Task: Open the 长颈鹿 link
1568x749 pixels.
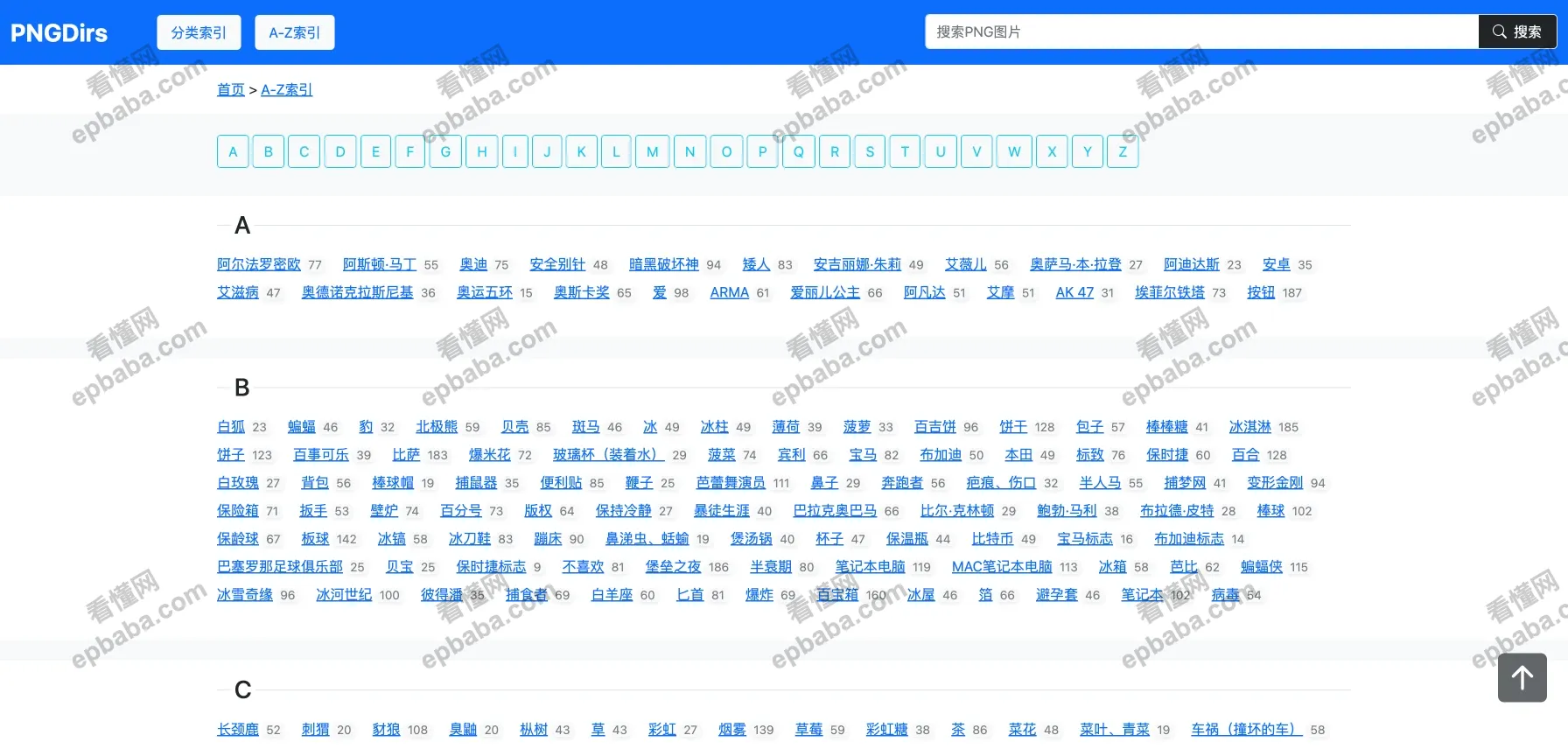Action: 238,730
